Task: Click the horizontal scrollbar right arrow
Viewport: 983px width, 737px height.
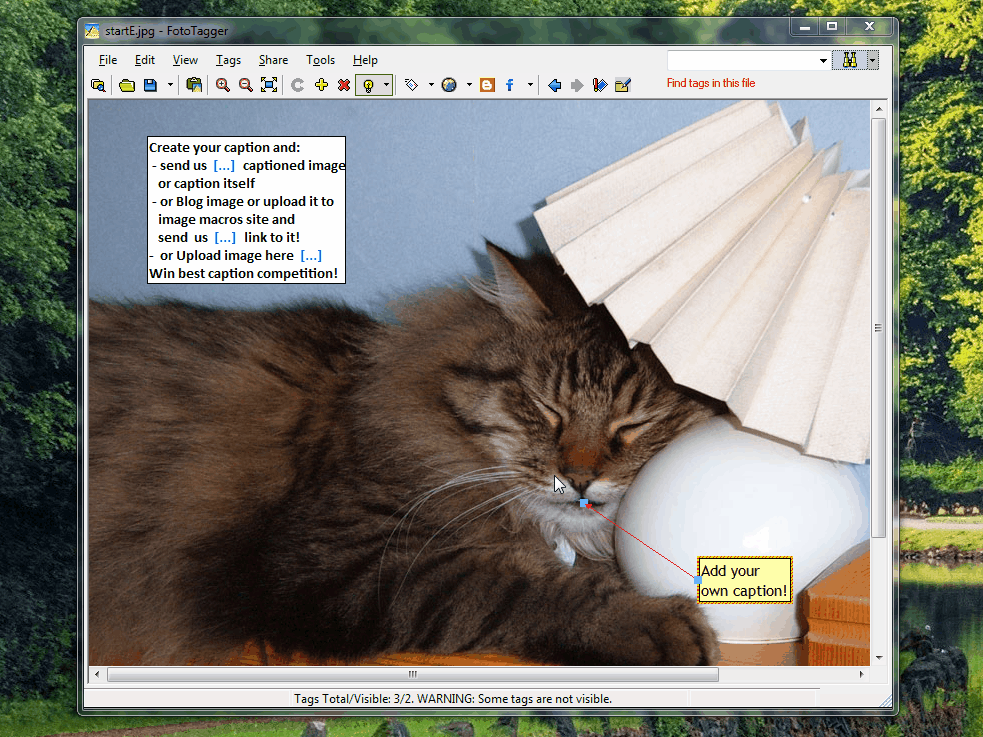Action: [x=861, y=674]
